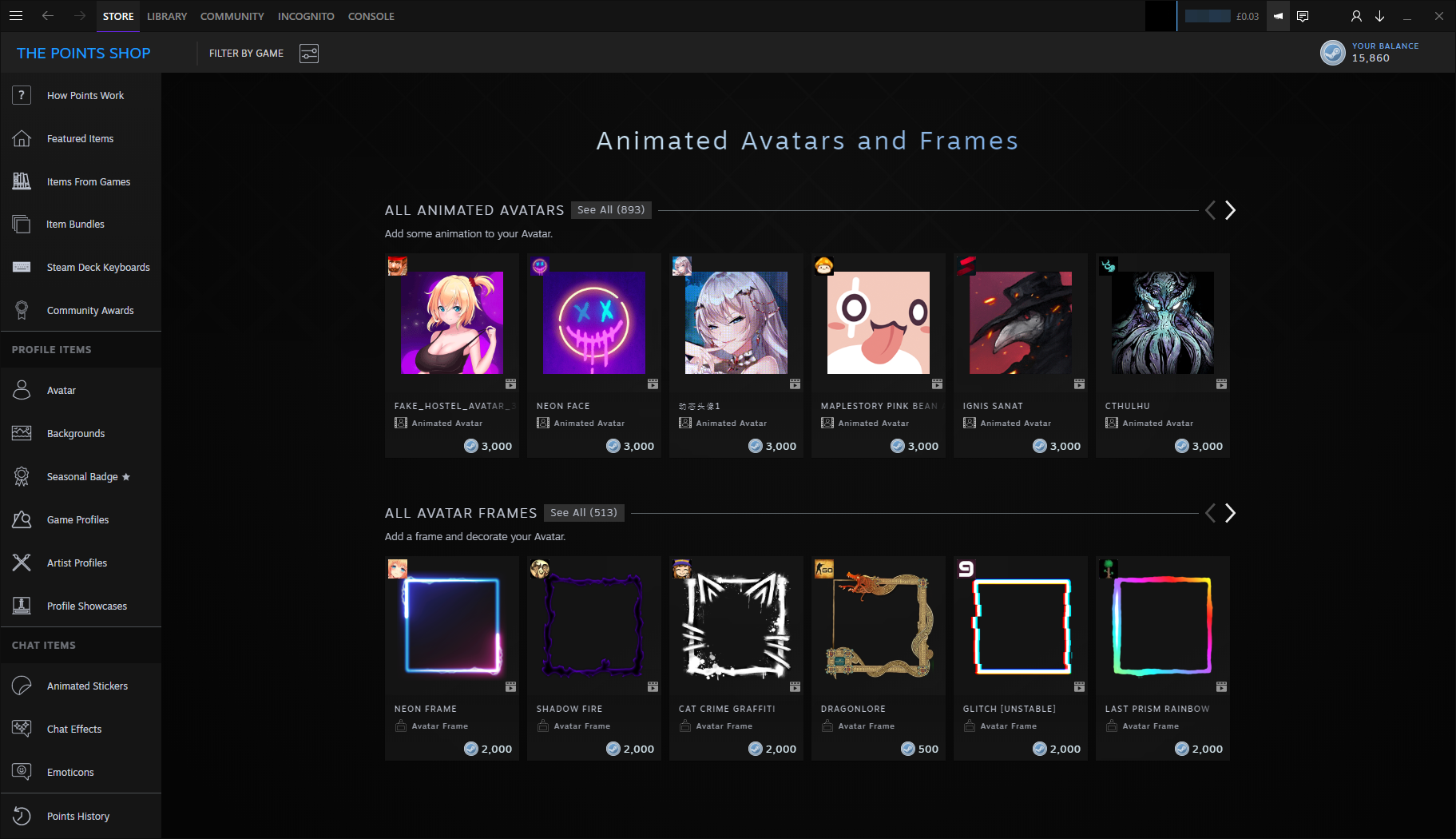Open the Items From Games section
Image resolution: width=1456 pixels, height=839 pixels.
[88, 181]
